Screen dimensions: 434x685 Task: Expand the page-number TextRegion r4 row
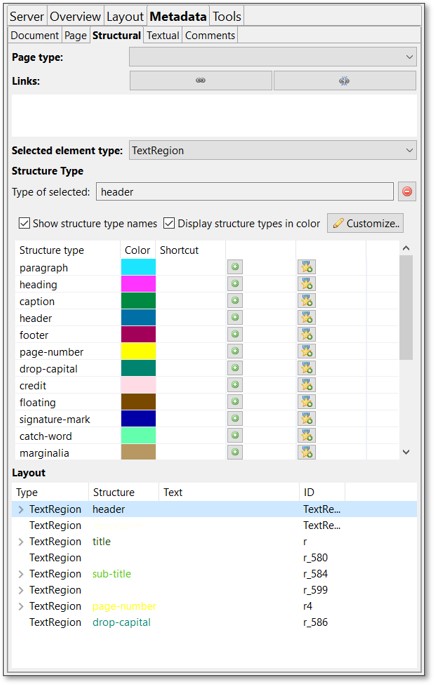(x=21, y=606)
